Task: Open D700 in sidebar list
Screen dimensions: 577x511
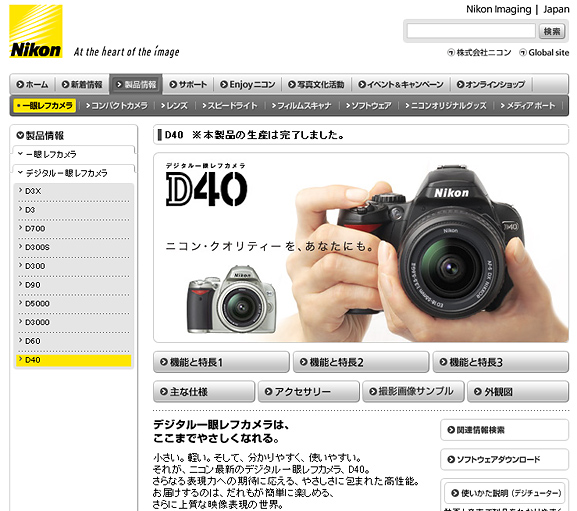Action: 74,229
